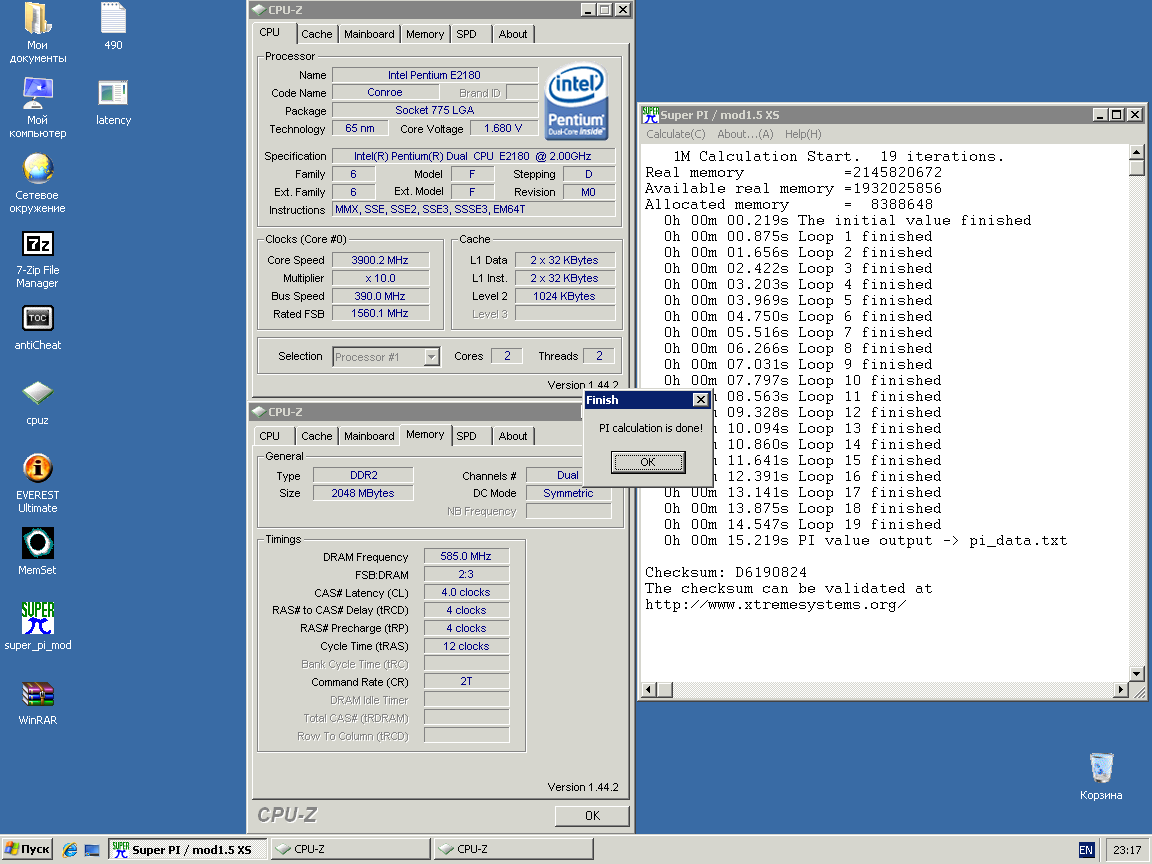Switch to About tab in upper CPU-Z

click(x=513, y=34)
